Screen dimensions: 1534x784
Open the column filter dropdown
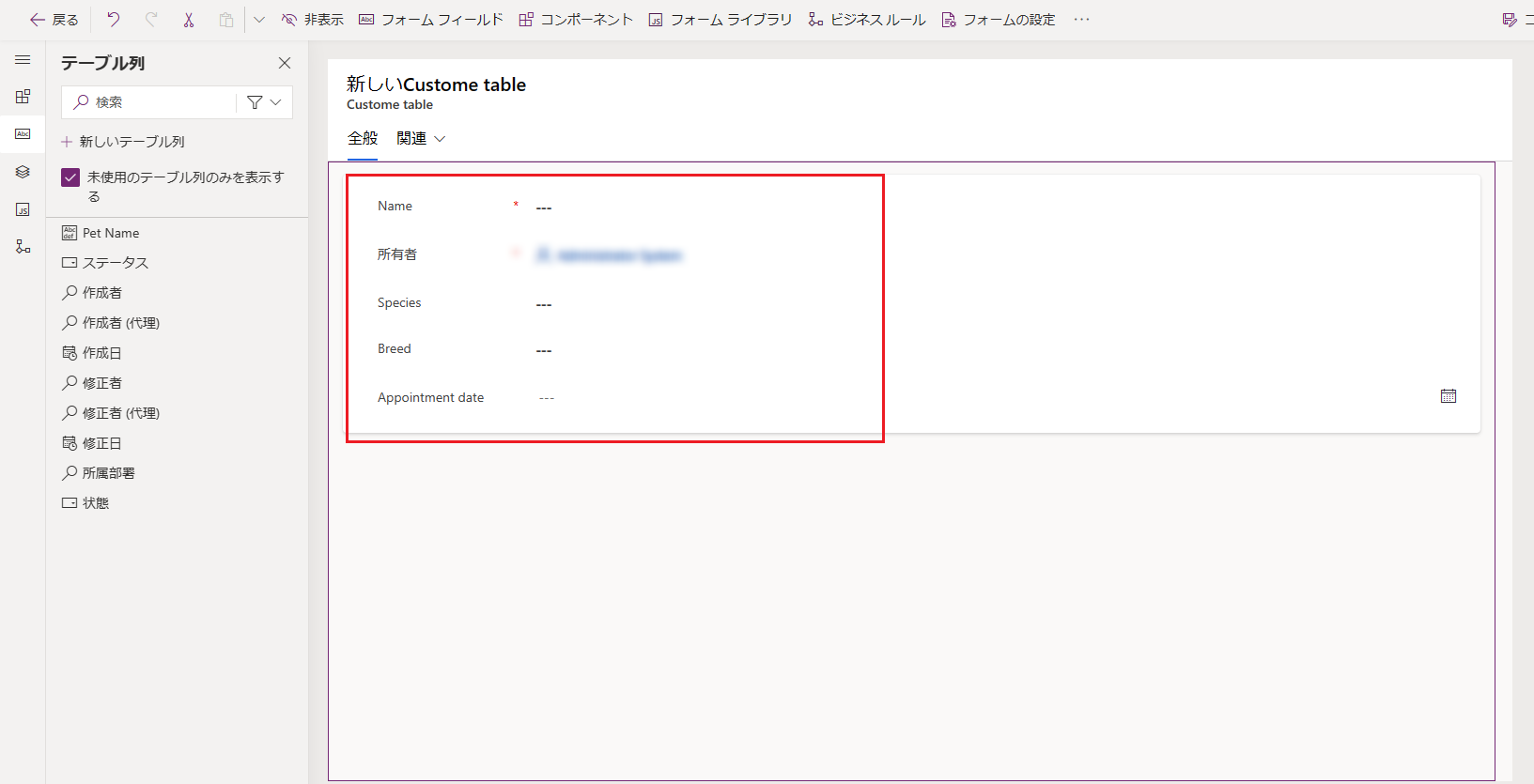[264, 102]
